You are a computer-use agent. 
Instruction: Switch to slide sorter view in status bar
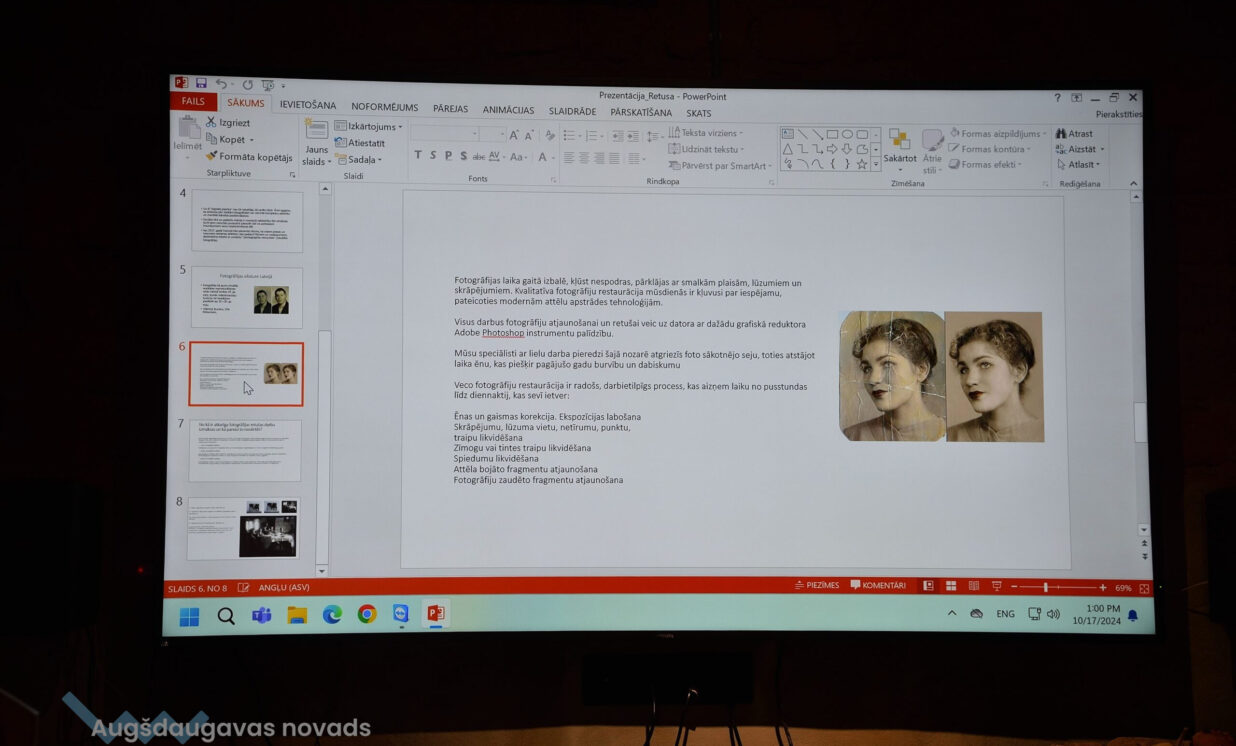[948, 586]
